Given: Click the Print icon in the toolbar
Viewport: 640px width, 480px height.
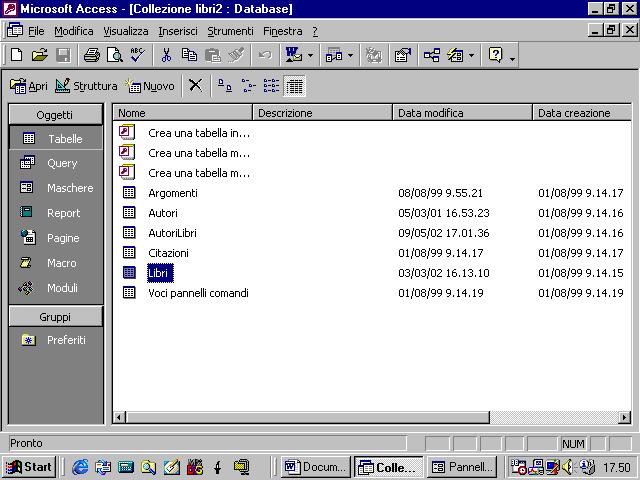Looking at the screenshot, I should click(91, 55).
